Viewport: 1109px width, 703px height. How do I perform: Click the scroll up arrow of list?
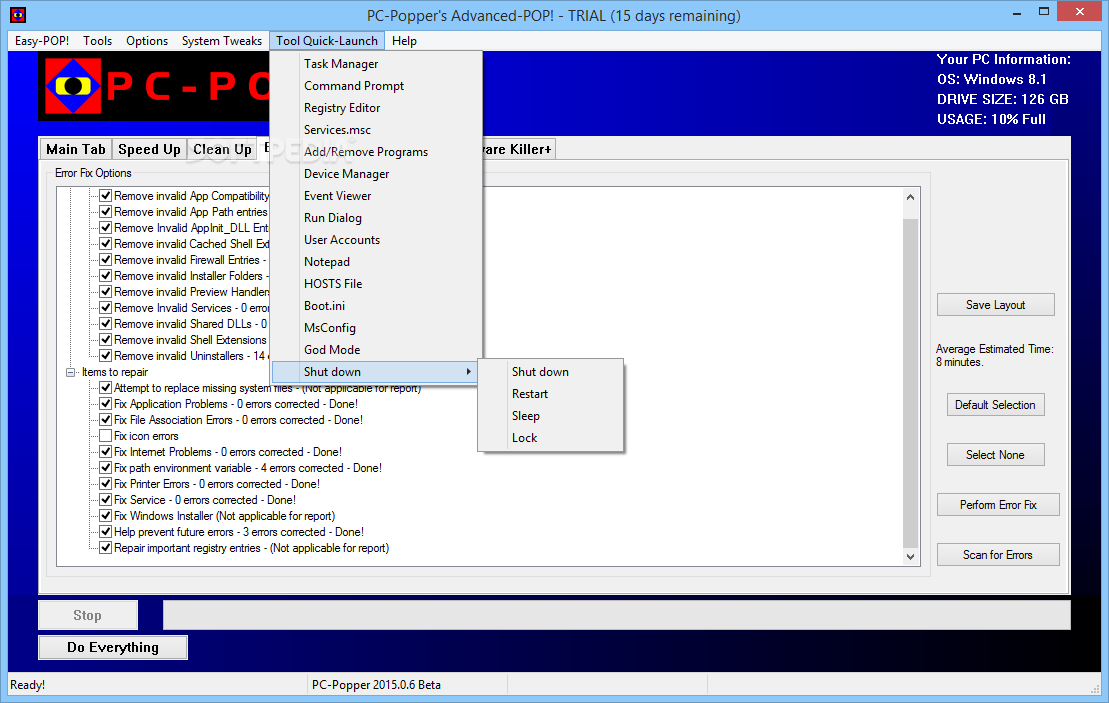coord(910,197)
